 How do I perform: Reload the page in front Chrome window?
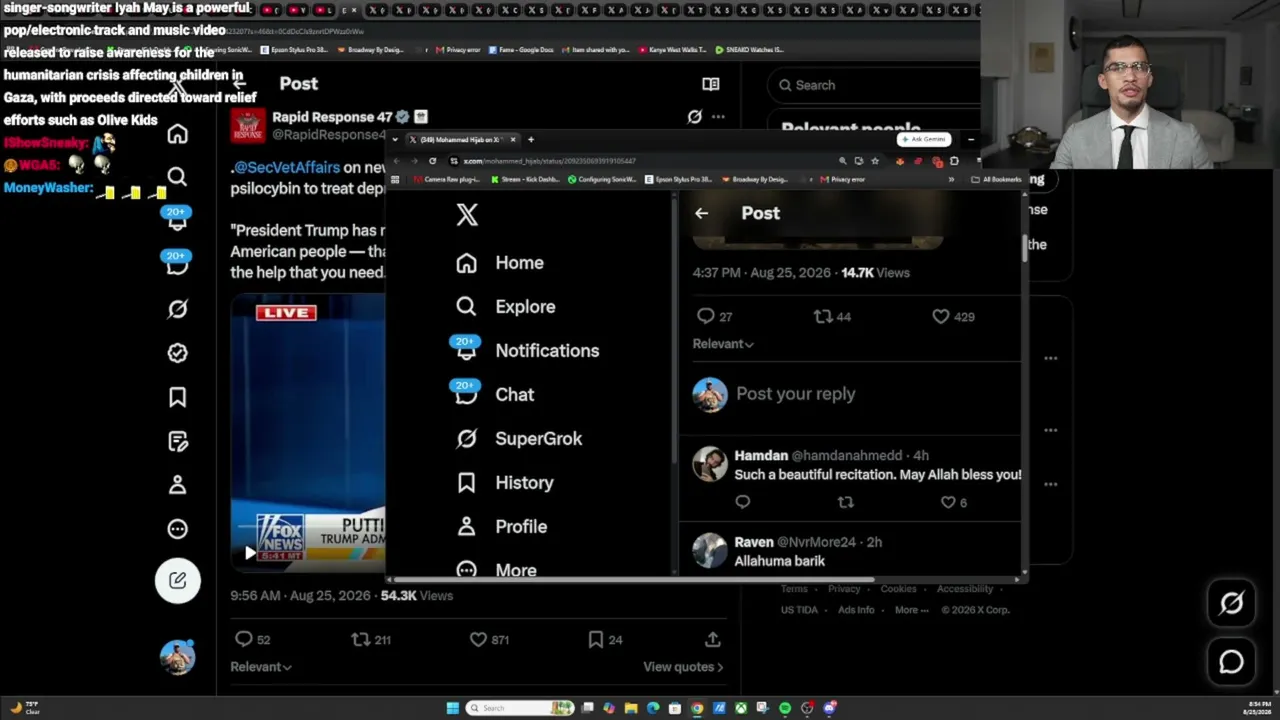tap(432, 161)
